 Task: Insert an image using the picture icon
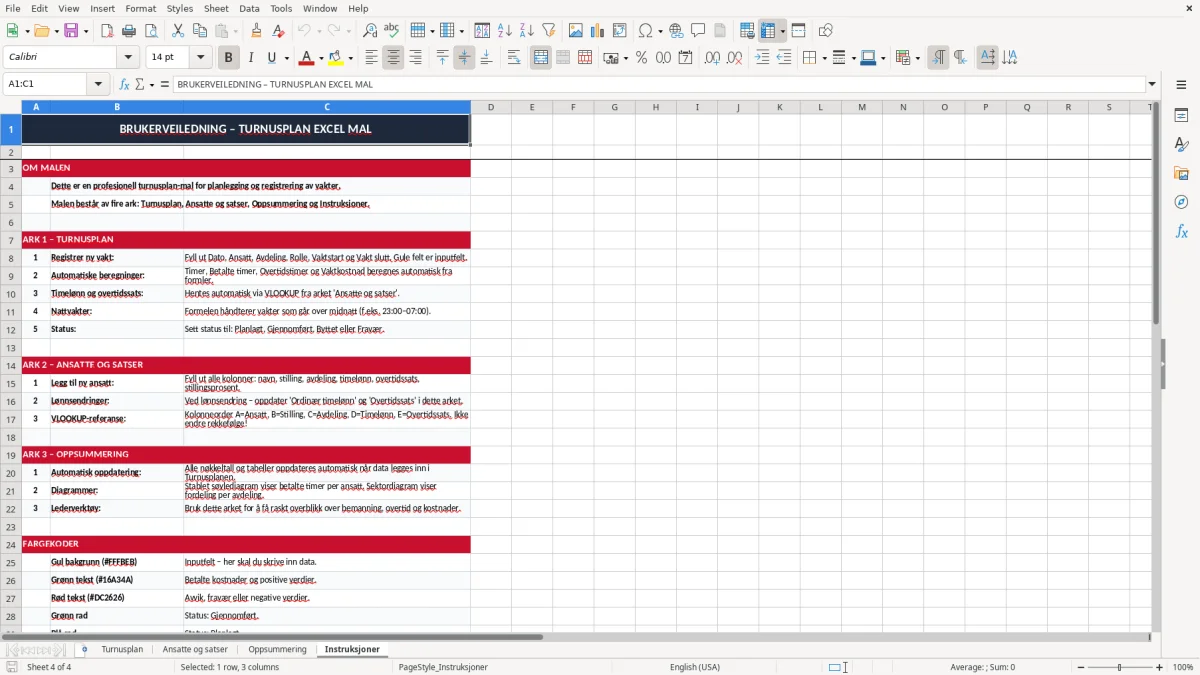coord(576,31)
